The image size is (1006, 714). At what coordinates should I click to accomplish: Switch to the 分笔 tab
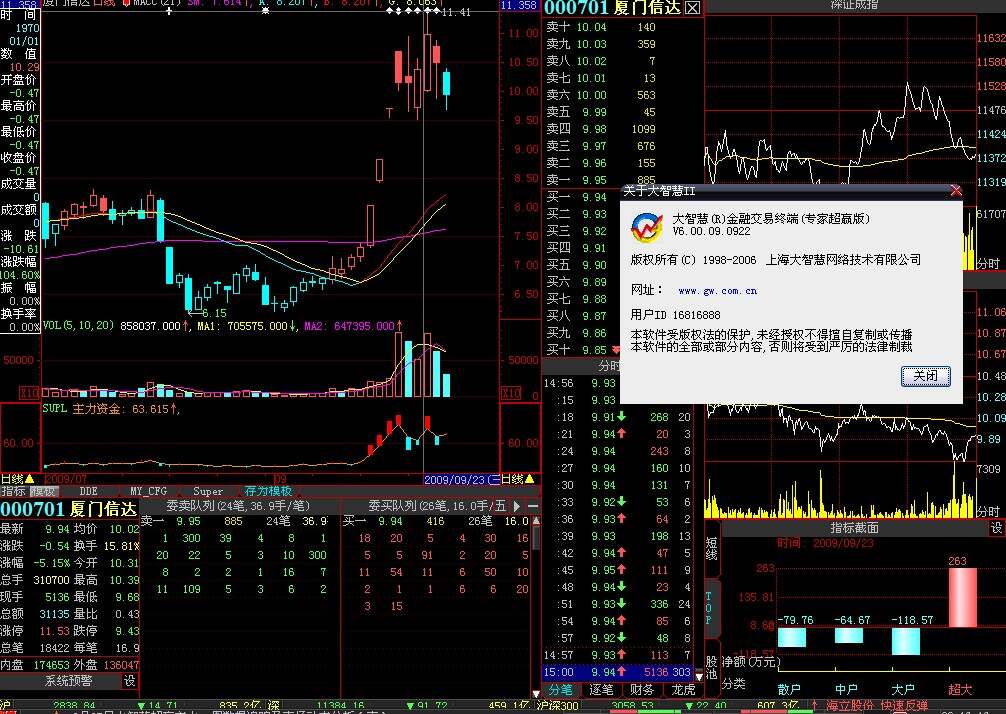[x=560, y=690]
